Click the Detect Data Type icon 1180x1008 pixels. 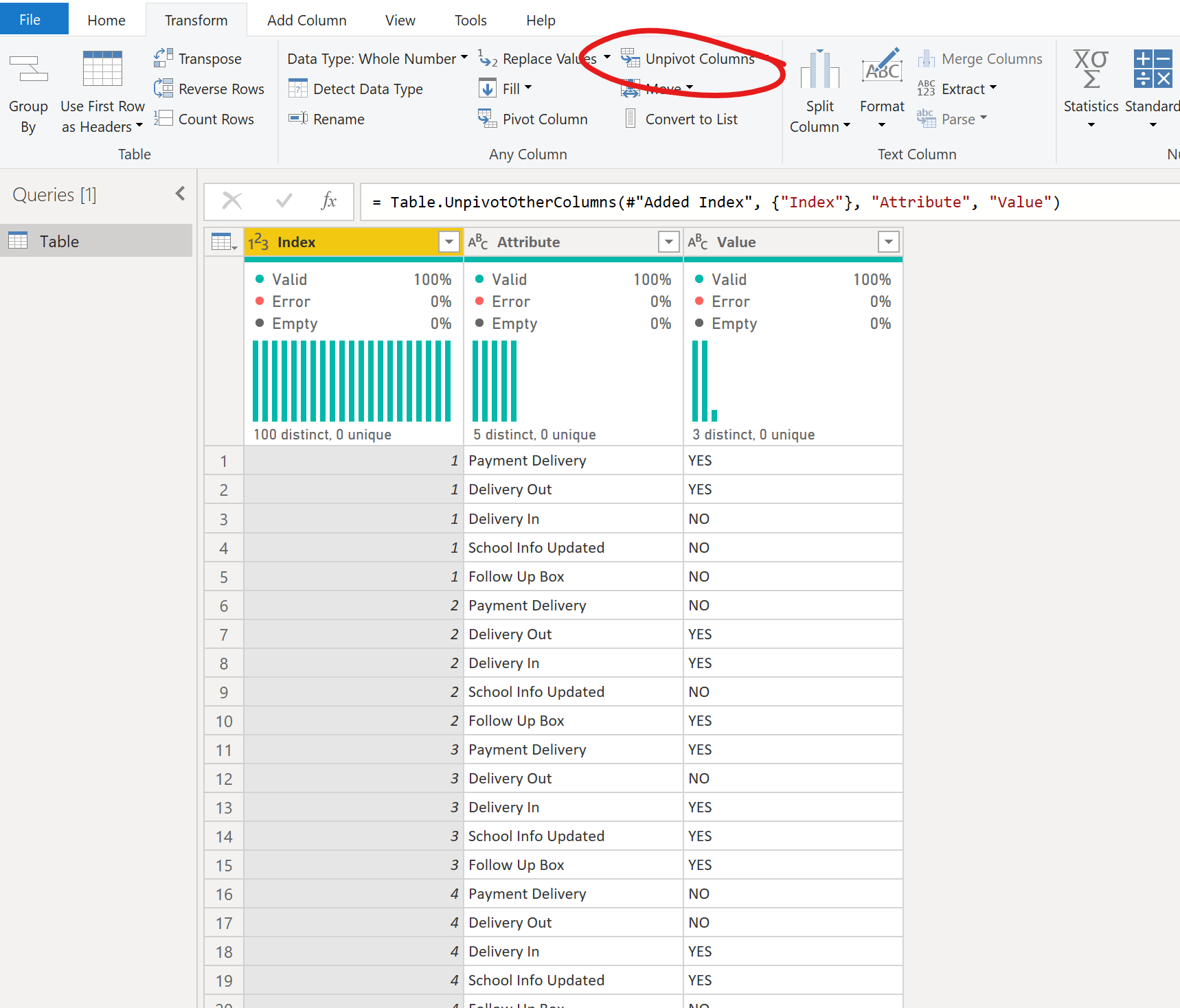297,89
